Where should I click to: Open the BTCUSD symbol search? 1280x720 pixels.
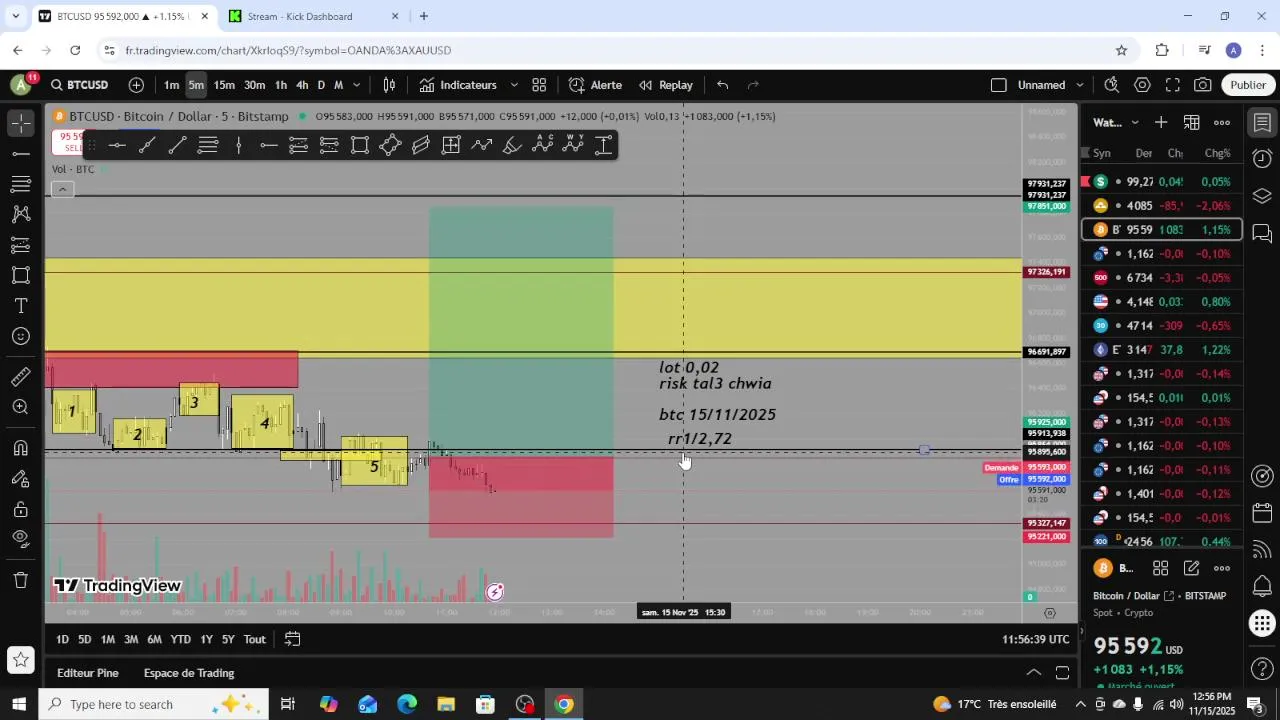[79, 85]
